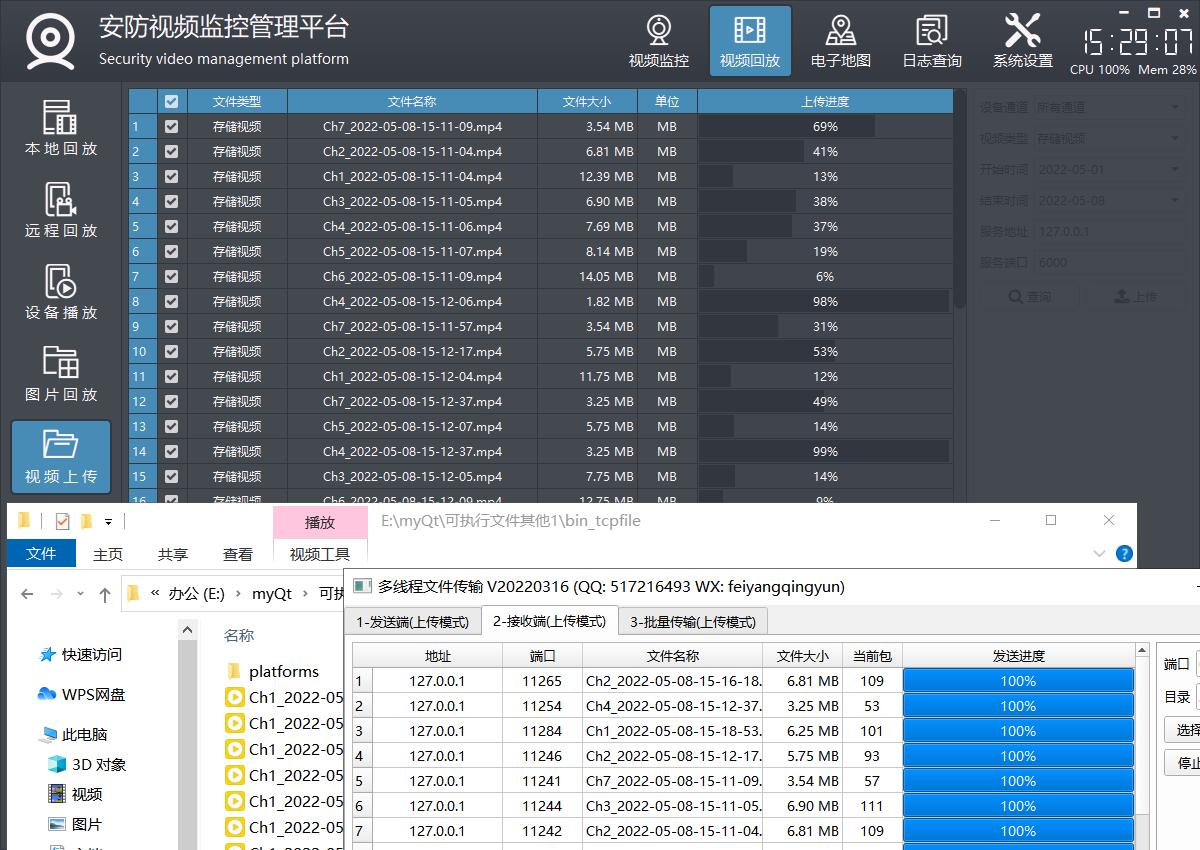Open 快速访问 in Explorer navigation pane

[92, 655]
